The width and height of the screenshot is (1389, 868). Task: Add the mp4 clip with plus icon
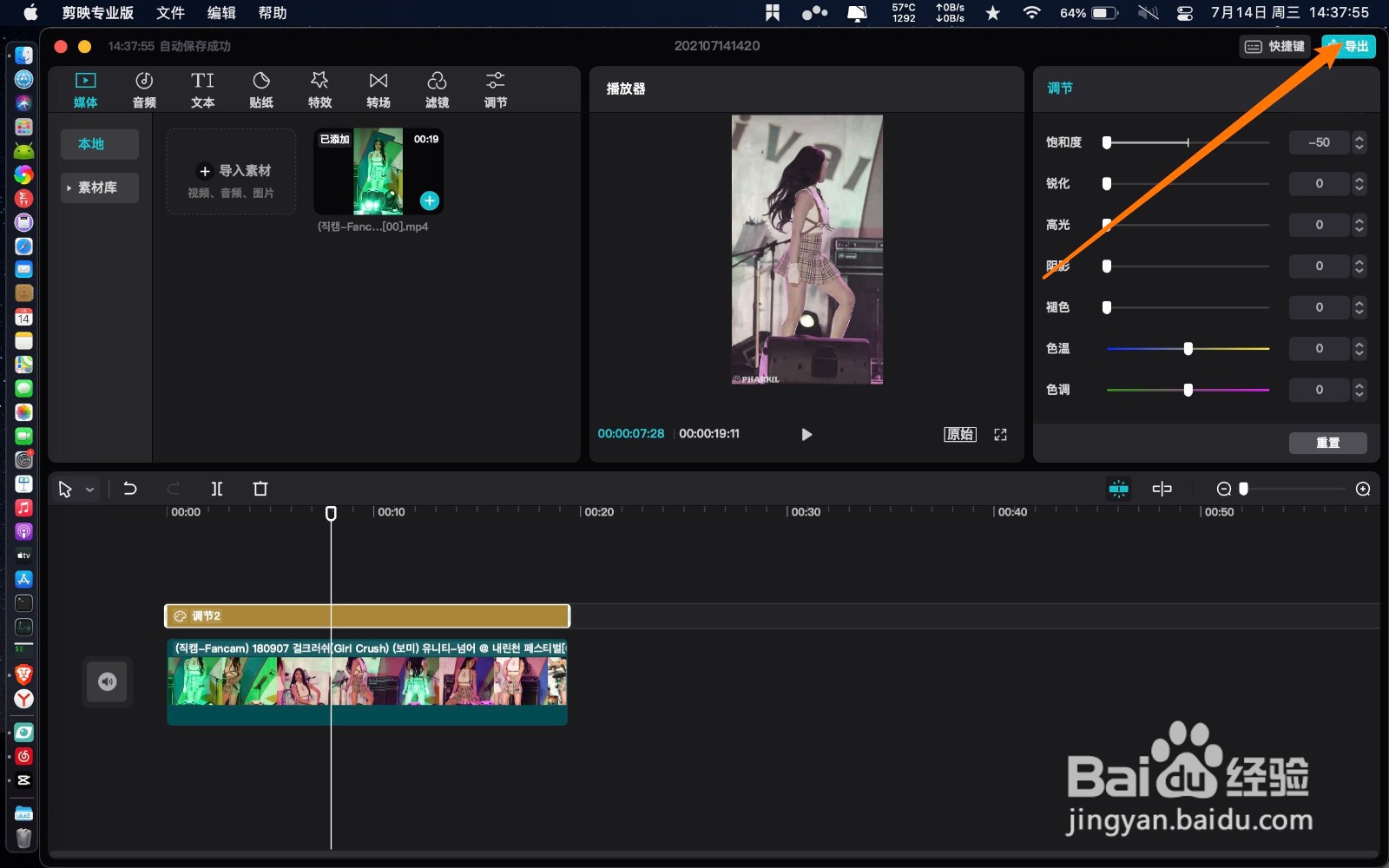coord(430,201)
